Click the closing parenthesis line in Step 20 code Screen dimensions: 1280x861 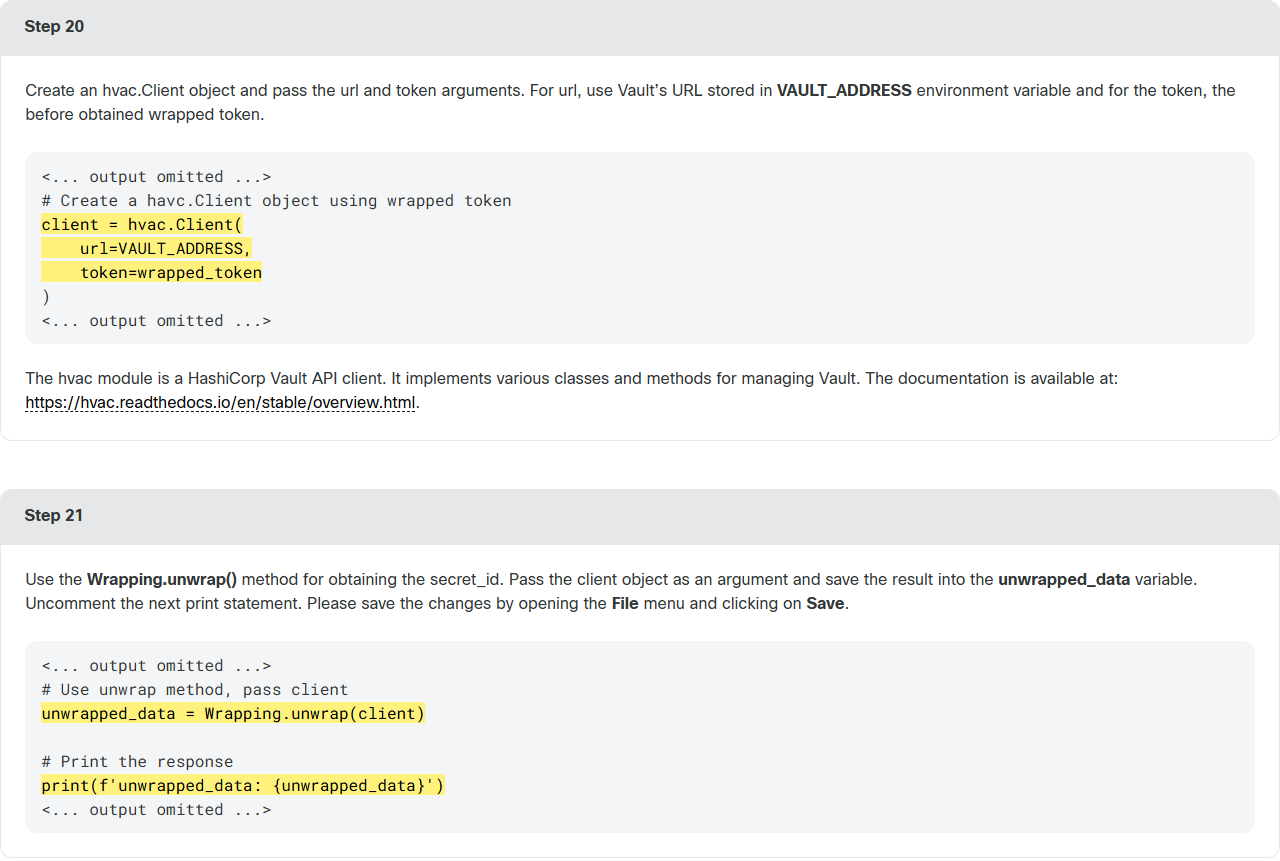(x=46, y=297)
